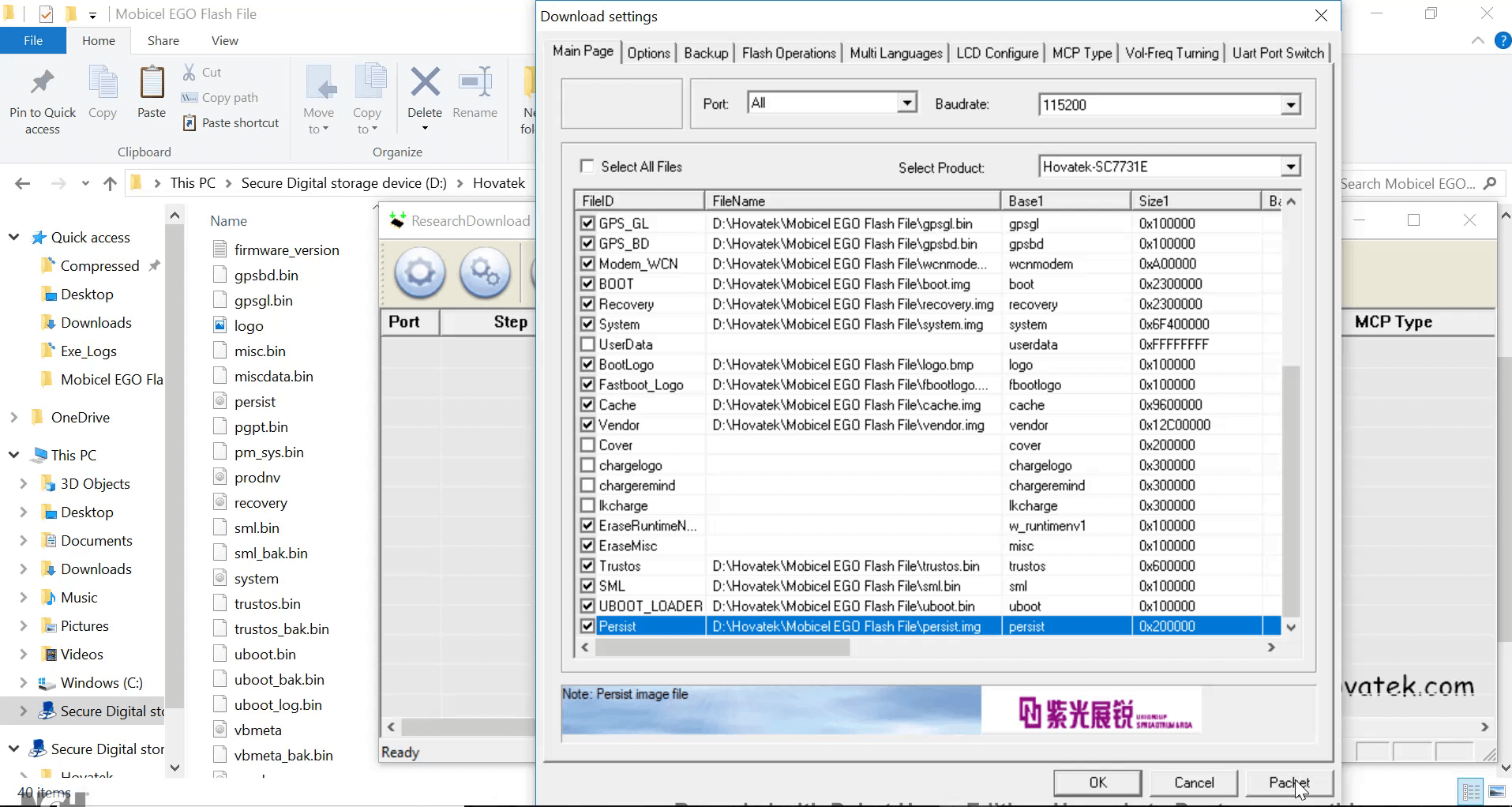Click the Delete icon in the Organize group
This screenshot has width=1512, height=807.
(424, 91)
